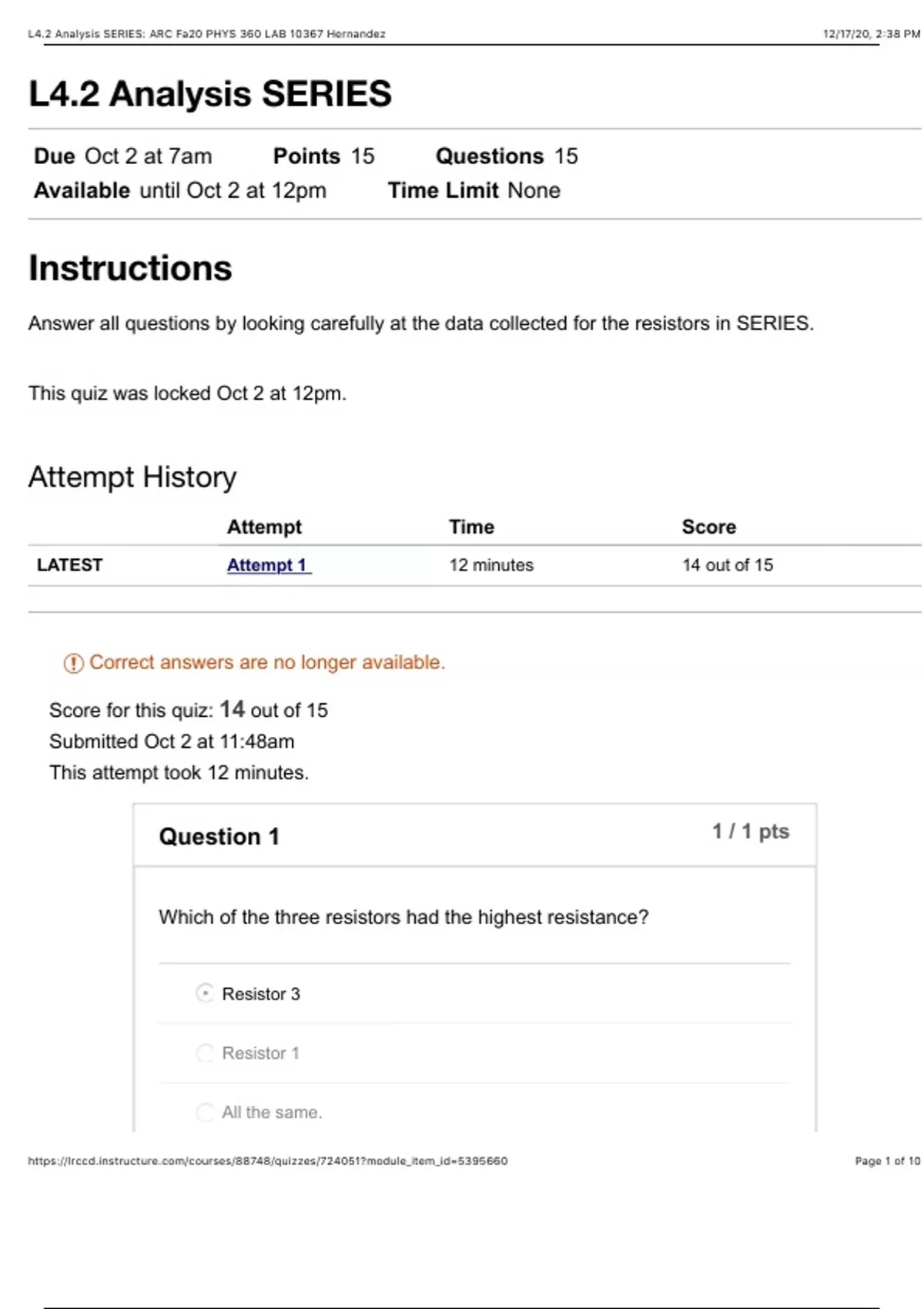Select the 'All the same' radio option

coord(205,1112)
